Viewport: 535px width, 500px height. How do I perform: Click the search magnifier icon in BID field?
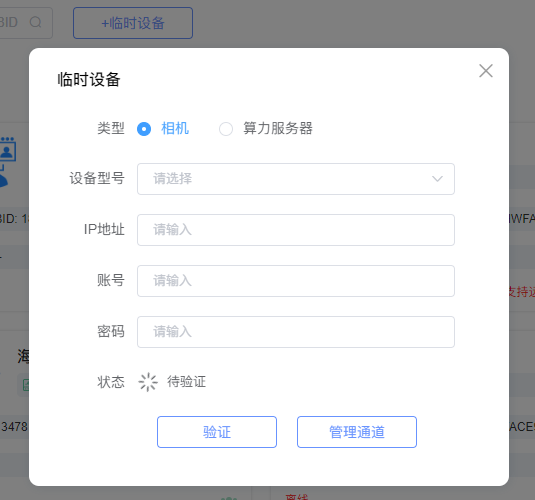(35, 23)
